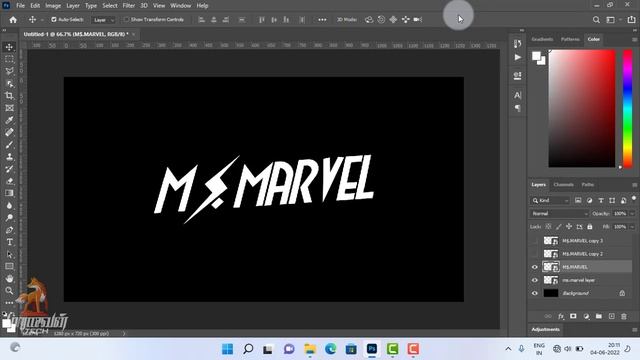Click inside the color picker field
Image resolution: width=640 pixels, height=360 pixels.
click(582, 109)
